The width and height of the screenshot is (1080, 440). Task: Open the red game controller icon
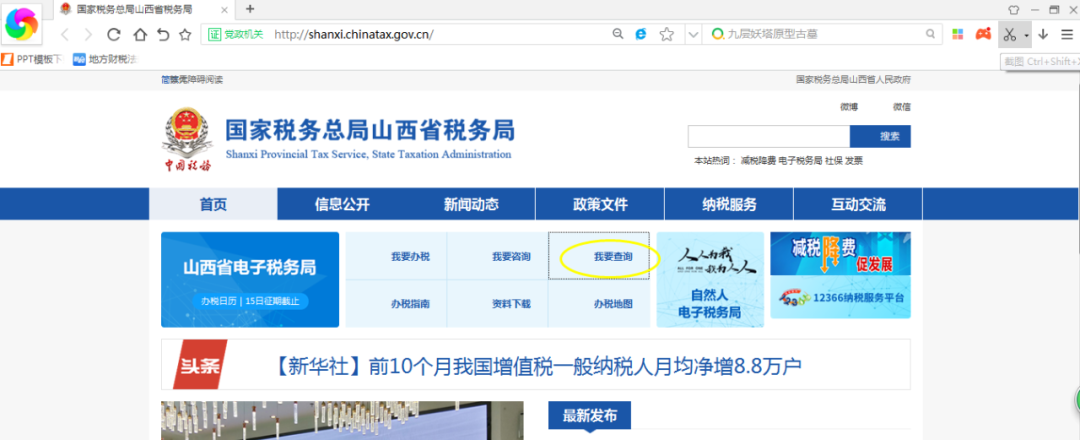click(983, 34)
